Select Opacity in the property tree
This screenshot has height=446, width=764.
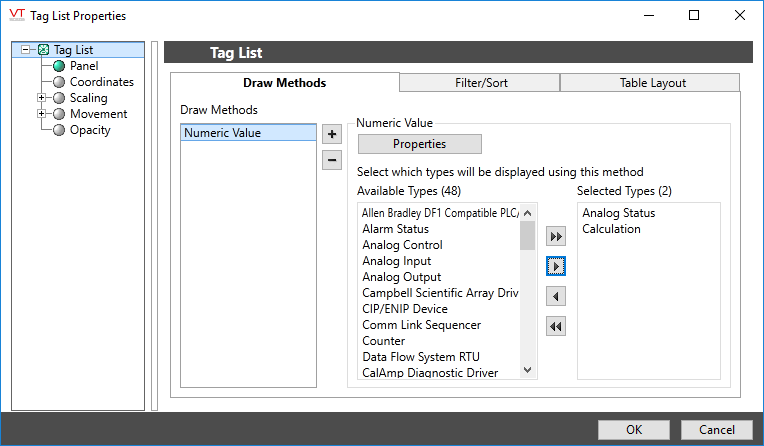90,130
